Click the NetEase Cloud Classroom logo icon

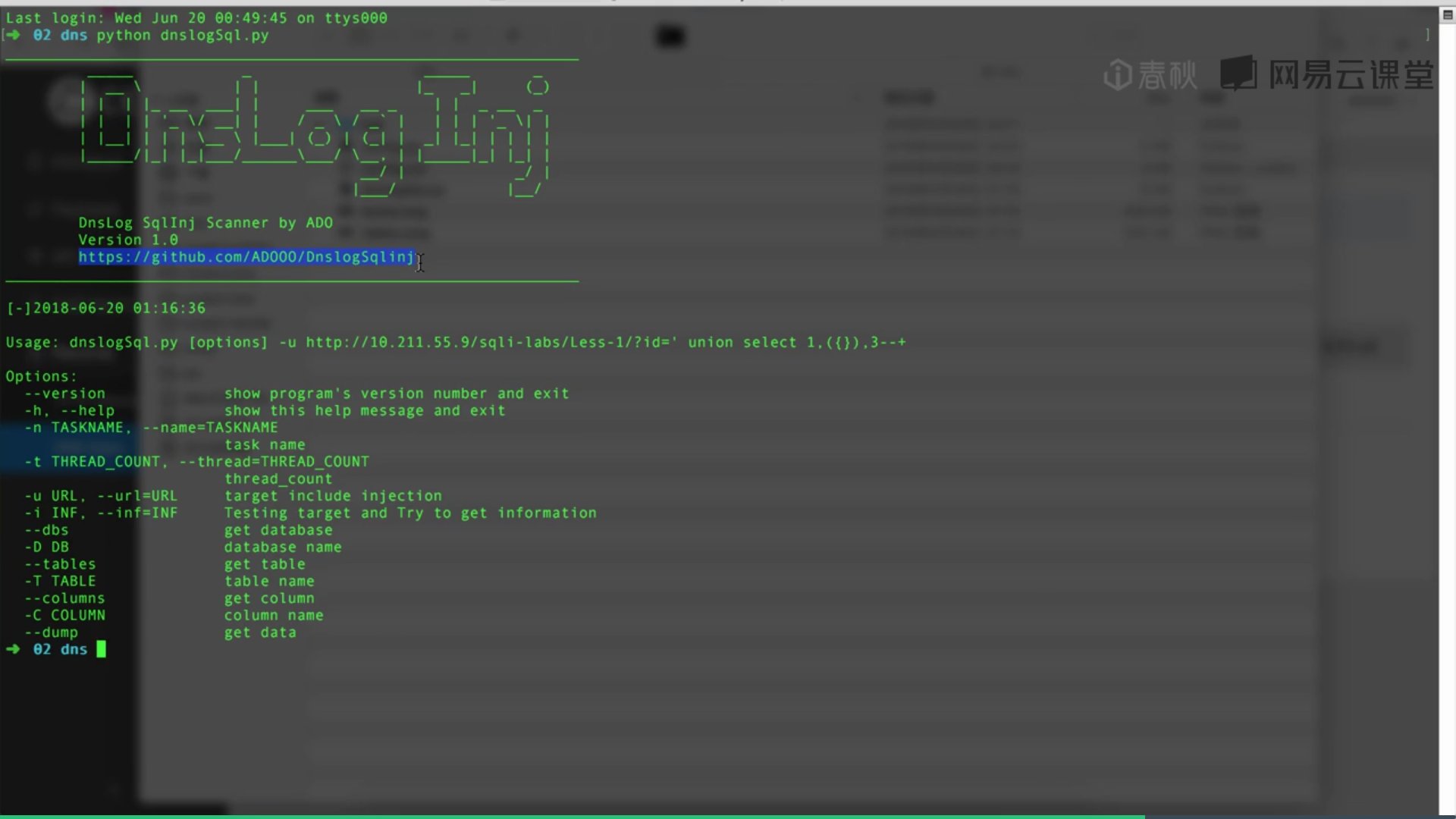pos(1238,74)
